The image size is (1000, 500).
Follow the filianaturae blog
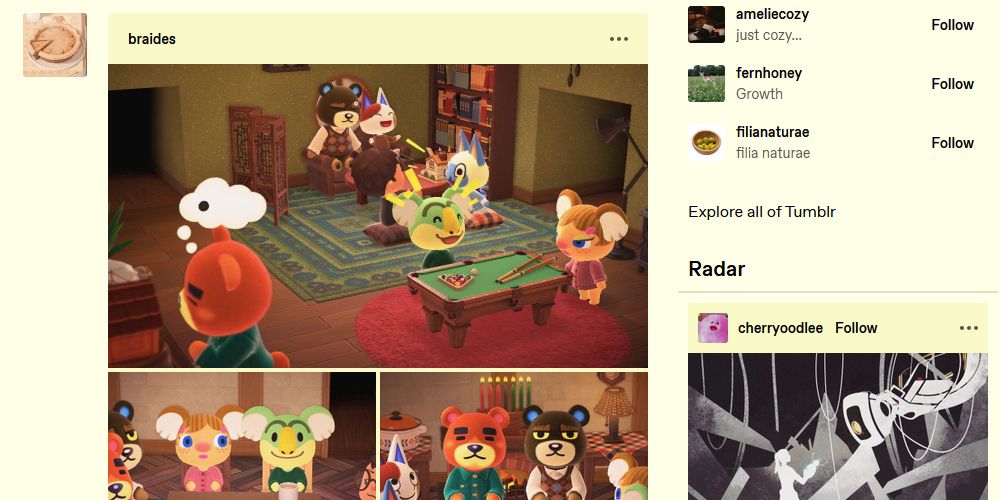(x=952, y=143)
